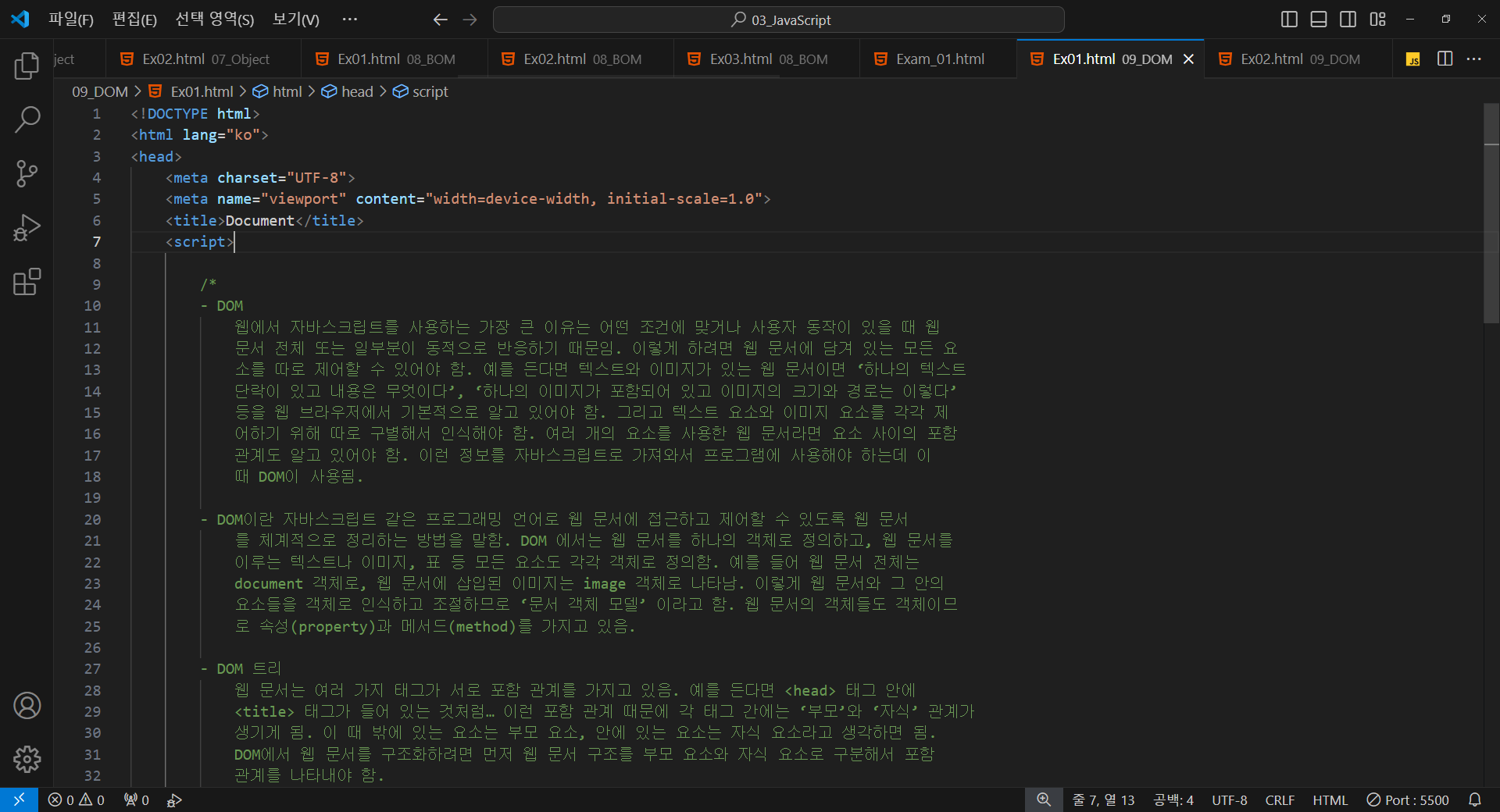Click the Document title text on line 6
Image resolution: width=1500 pixels, height=812 pixels.
click(x=259, y=220)
